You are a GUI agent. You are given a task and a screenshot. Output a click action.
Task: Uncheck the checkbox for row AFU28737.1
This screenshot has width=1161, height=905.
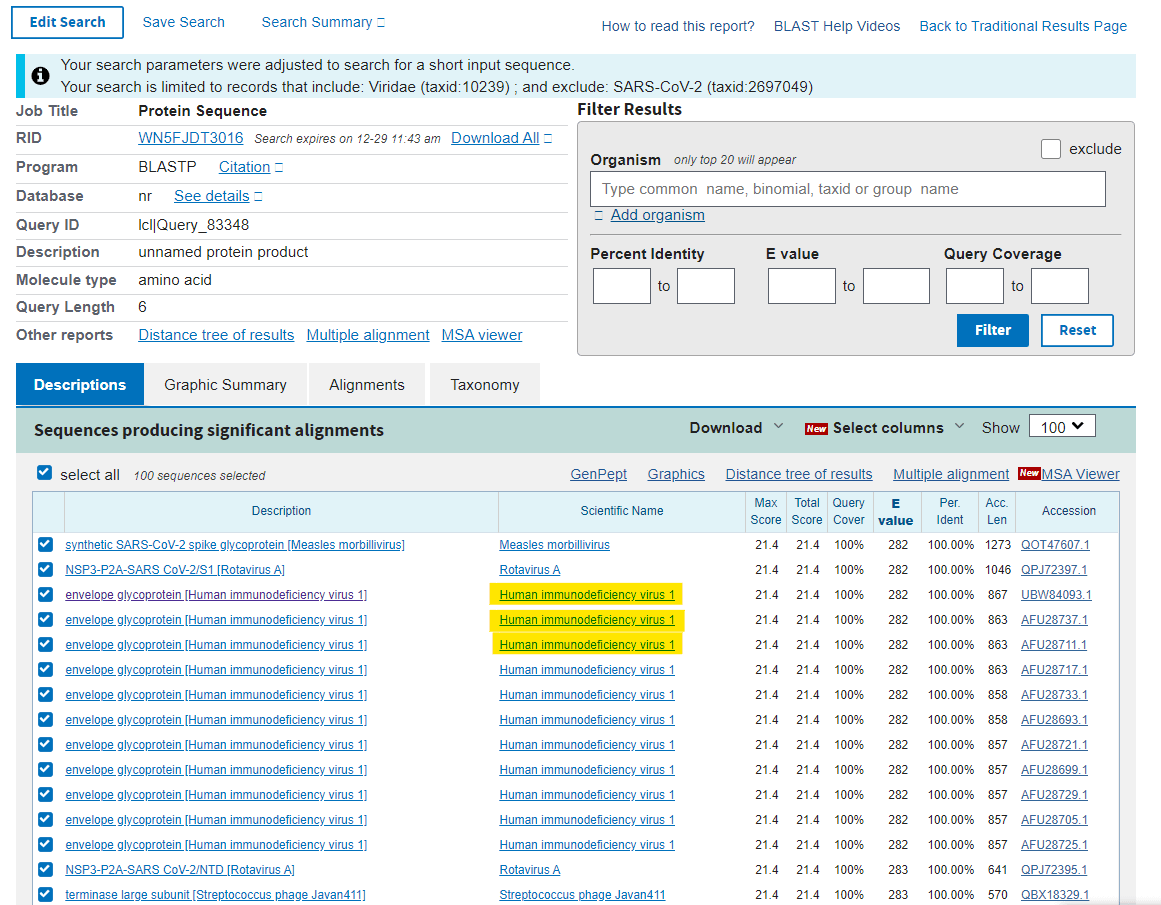coord(45,619)
